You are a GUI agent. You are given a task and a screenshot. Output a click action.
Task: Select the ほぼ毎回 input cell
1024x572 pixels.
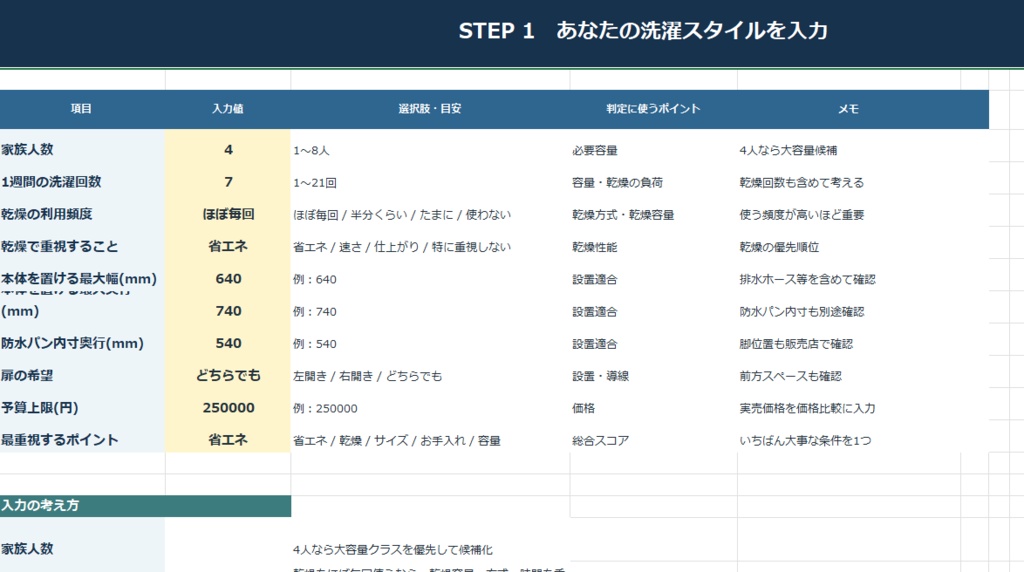coord(228,214)
